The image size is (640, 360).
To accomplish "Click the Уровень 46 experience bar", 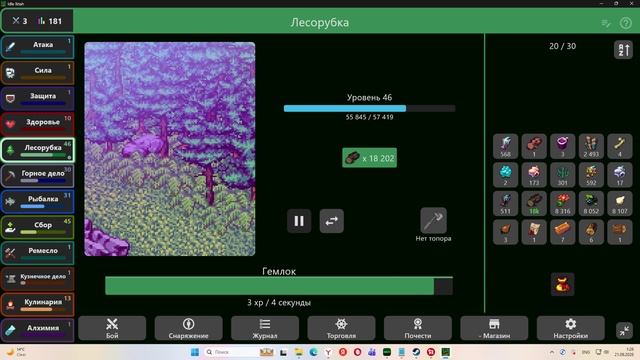I will [x=369, y=109].
